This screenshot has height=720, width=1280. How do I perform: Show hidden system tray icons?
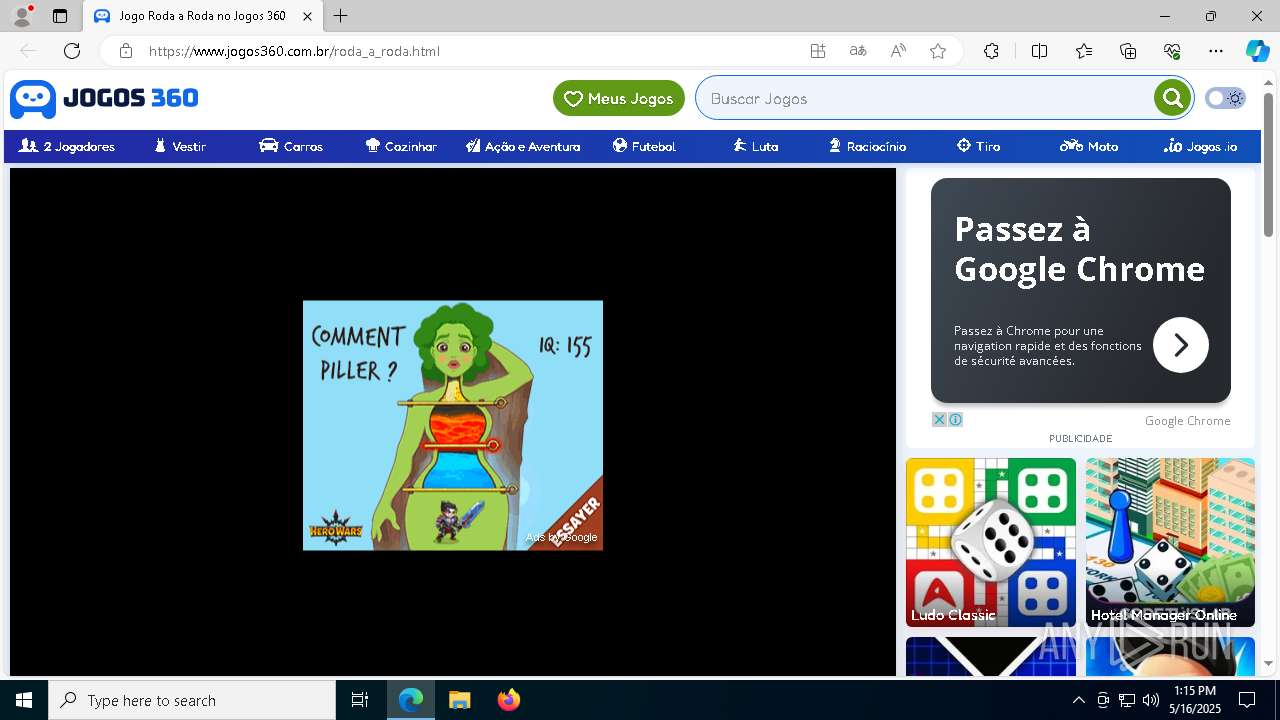(x=1078, y=700)
